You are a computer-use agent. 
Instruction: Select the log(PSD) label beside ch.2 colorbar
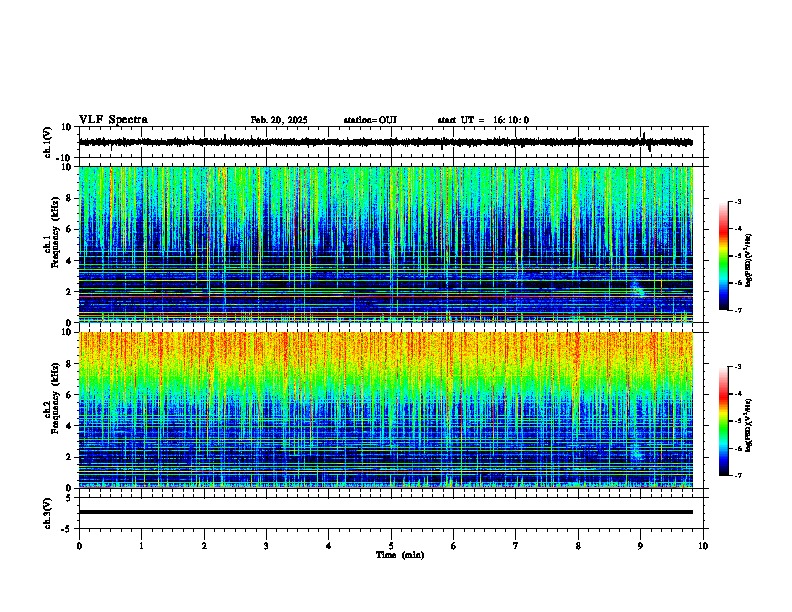(x=749, y=425)
